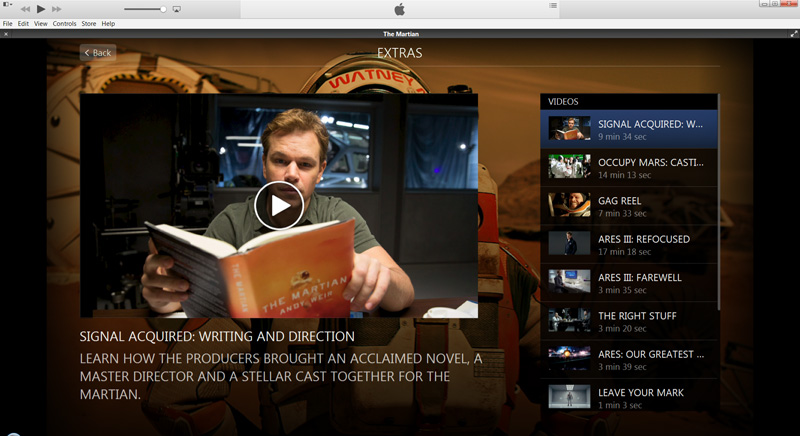Click the play button in iTunes toolbar
800x436 pixels.
coord(41,9)
